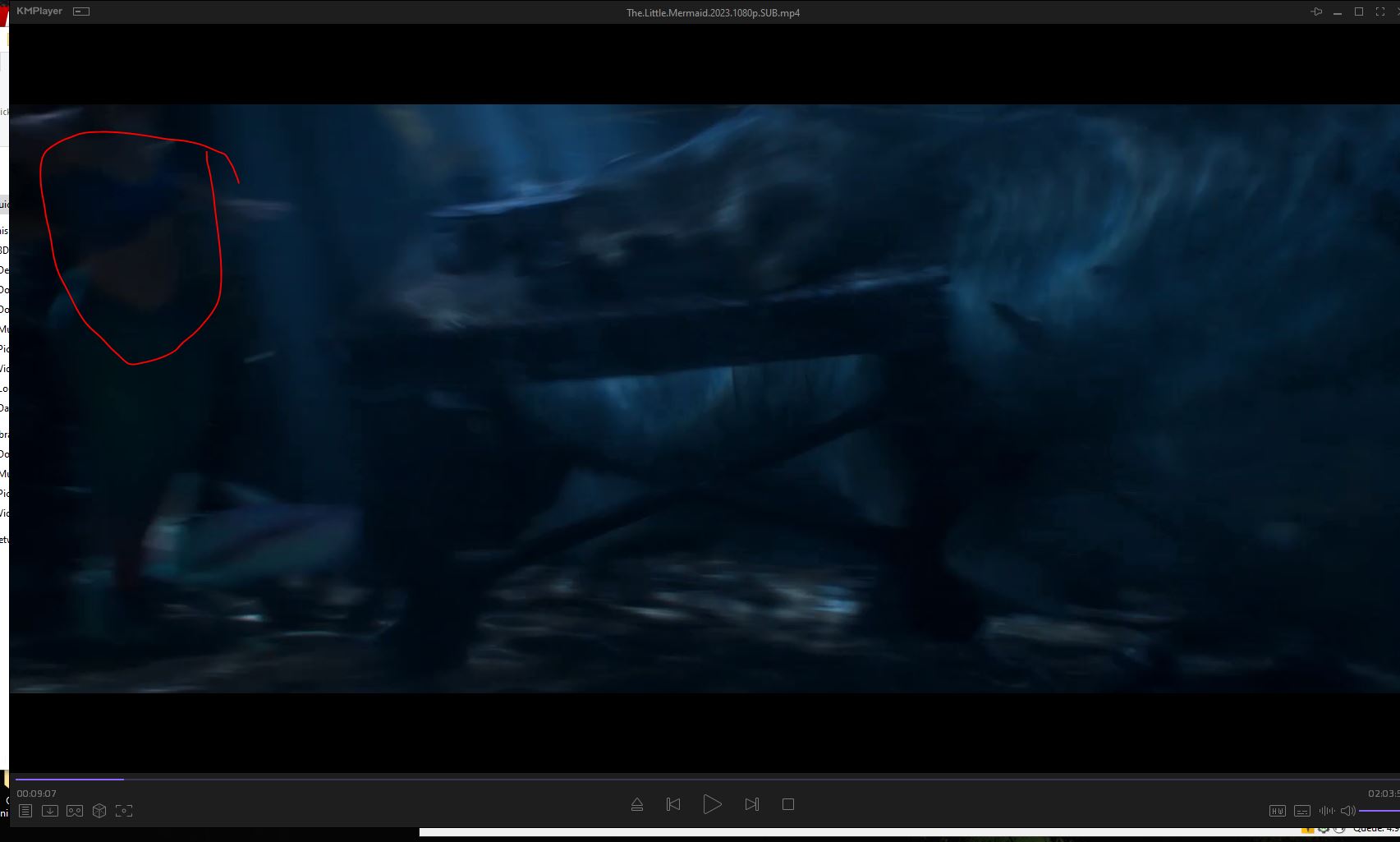Open the VR mode goggles icon
The width and height of the screenshot is (1400, 842).
pyautogui.click(x=75, y=811)
